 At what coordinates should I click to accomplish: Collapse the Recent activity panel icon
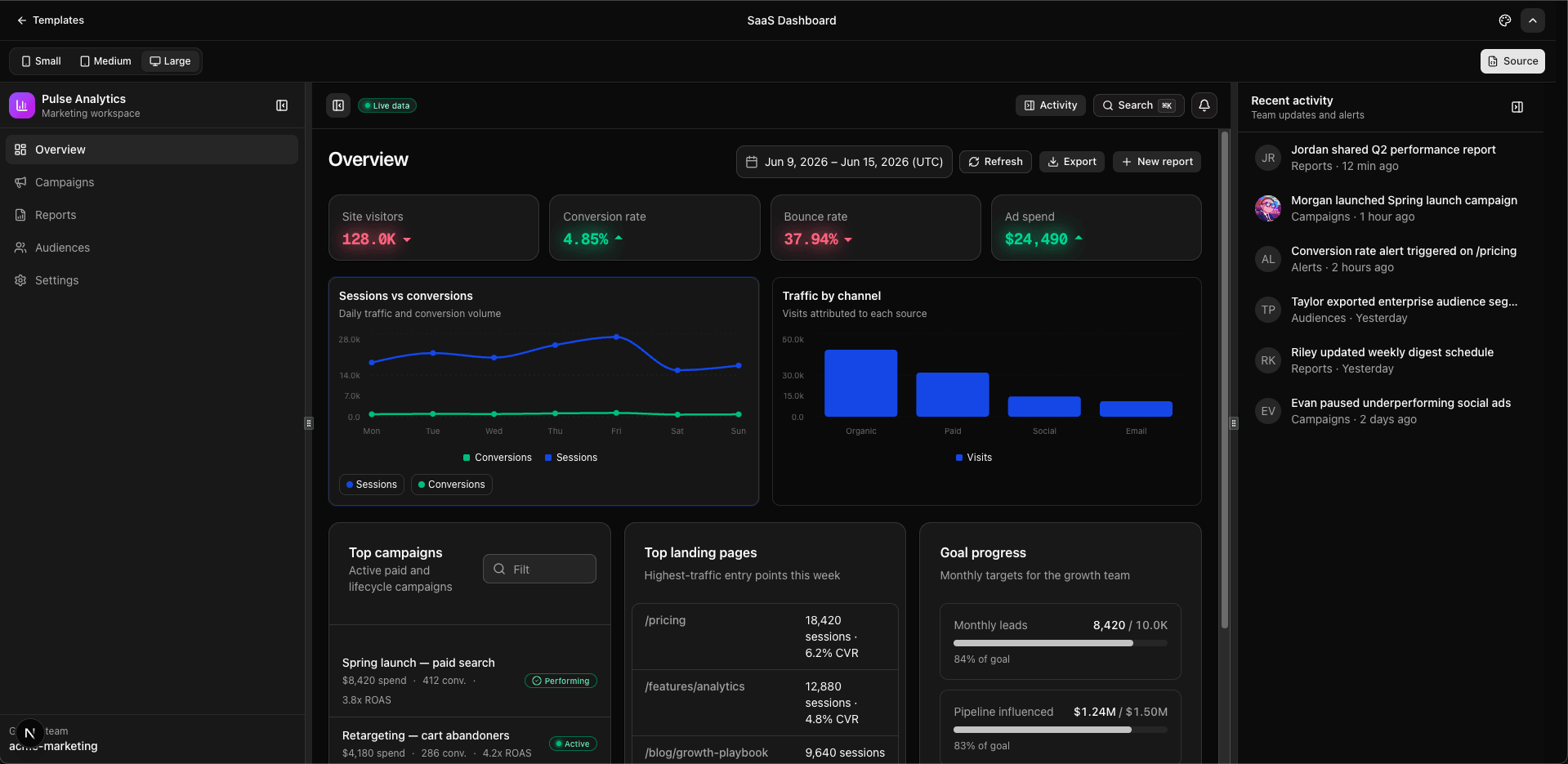1517,107
